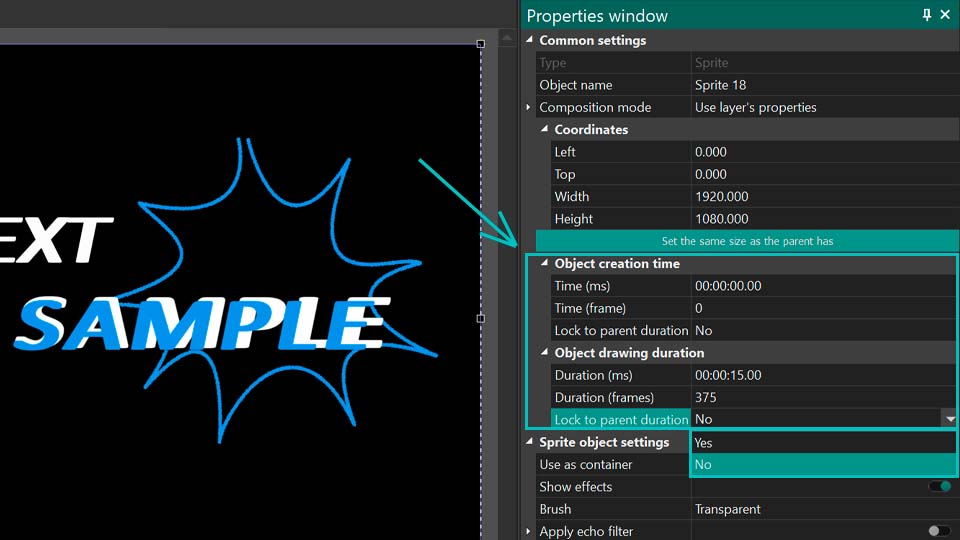Pin the Properties window
Image resolution: width=960 pixels, height=540 pixels.
coord(927,15)
